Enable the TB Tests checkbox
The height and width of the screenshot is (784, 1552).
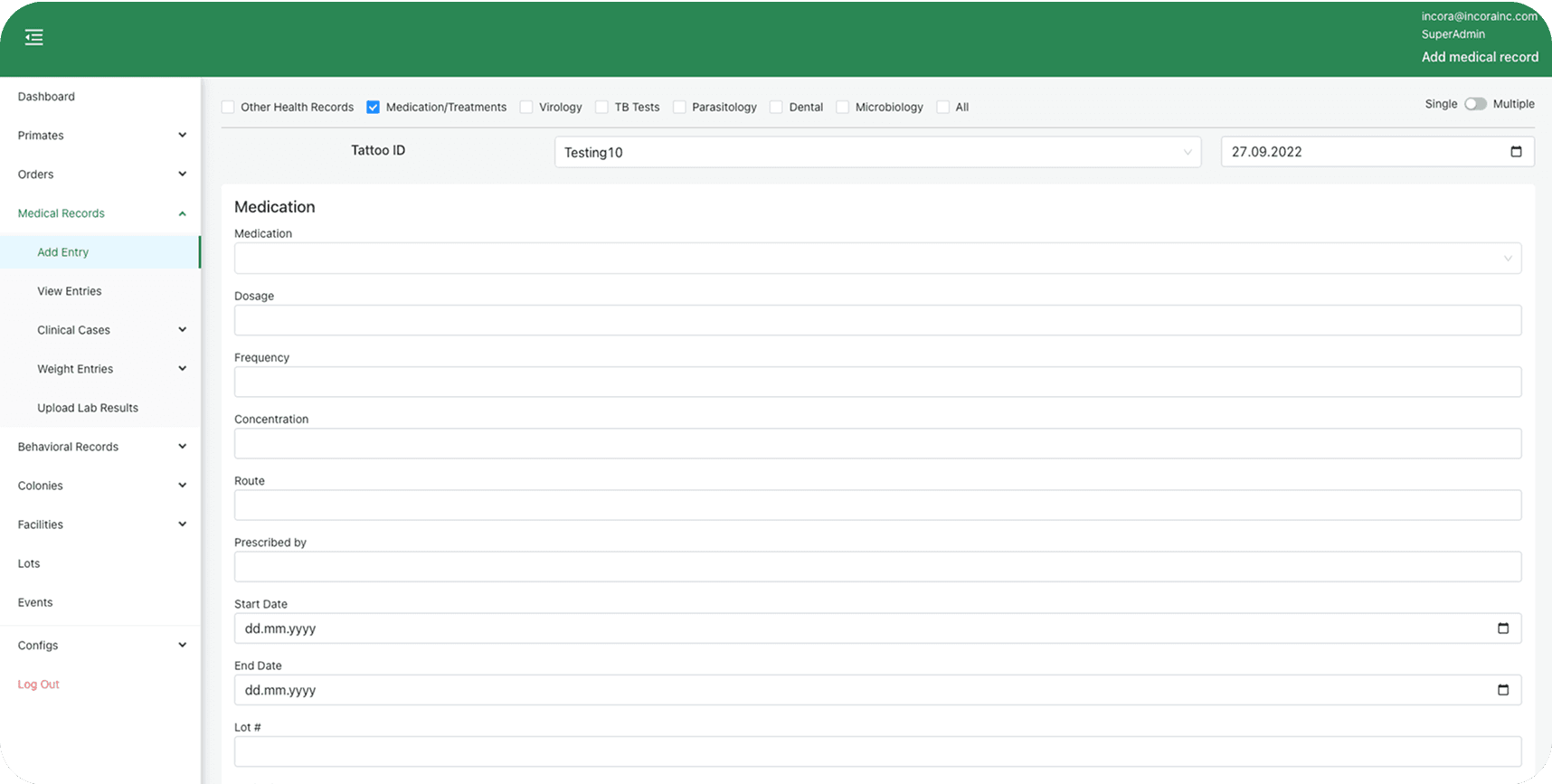click(x=601, y=107)
